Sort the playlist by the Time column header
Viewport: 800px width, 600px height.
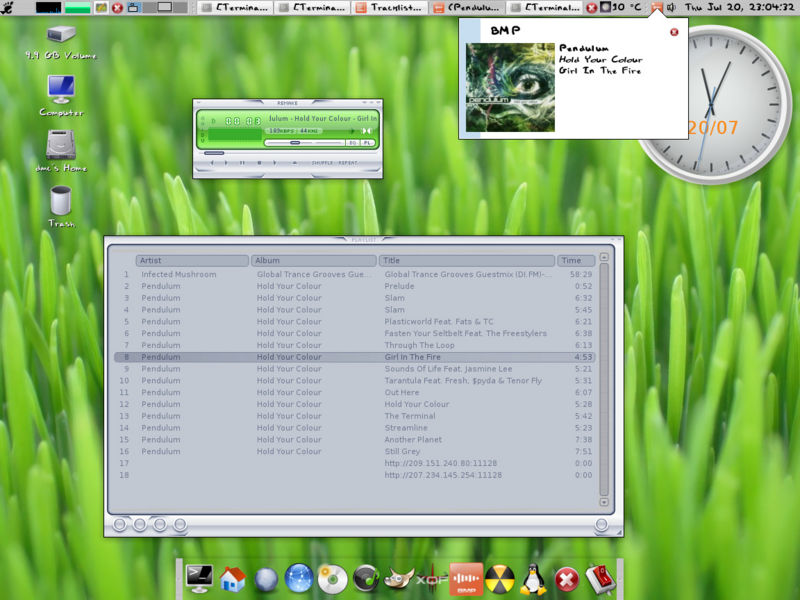coord(576,260)
